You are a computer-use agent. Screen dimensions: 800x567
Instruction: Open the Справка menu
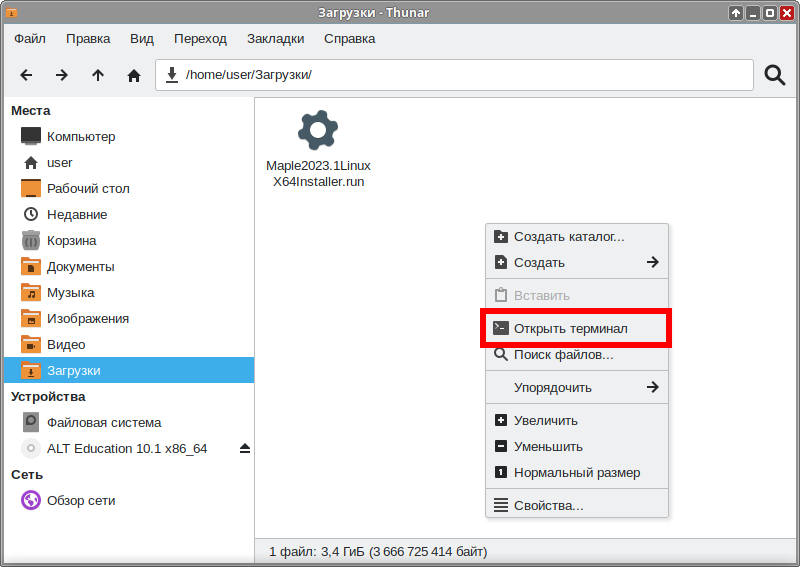349,39
